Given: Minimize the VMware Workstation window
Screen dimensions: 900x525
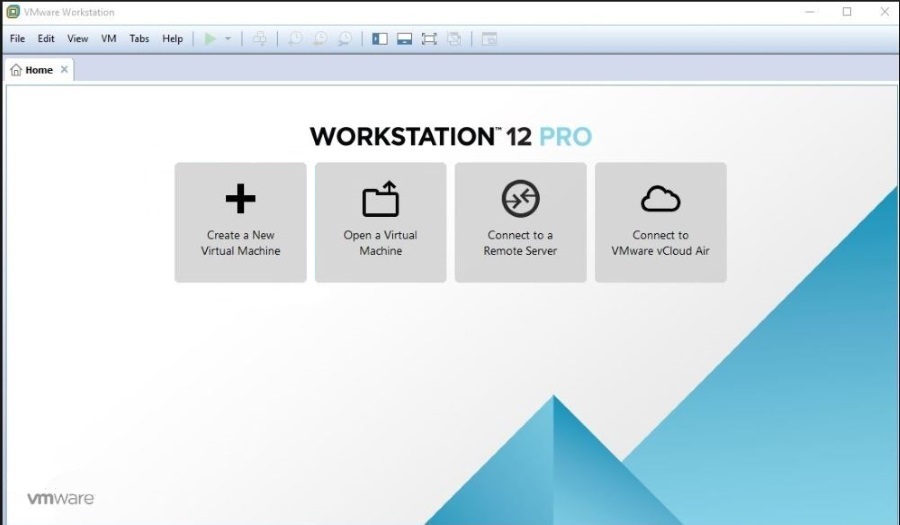Looking at the screenshot, I should pyautogui.click(x=810, y=11).
